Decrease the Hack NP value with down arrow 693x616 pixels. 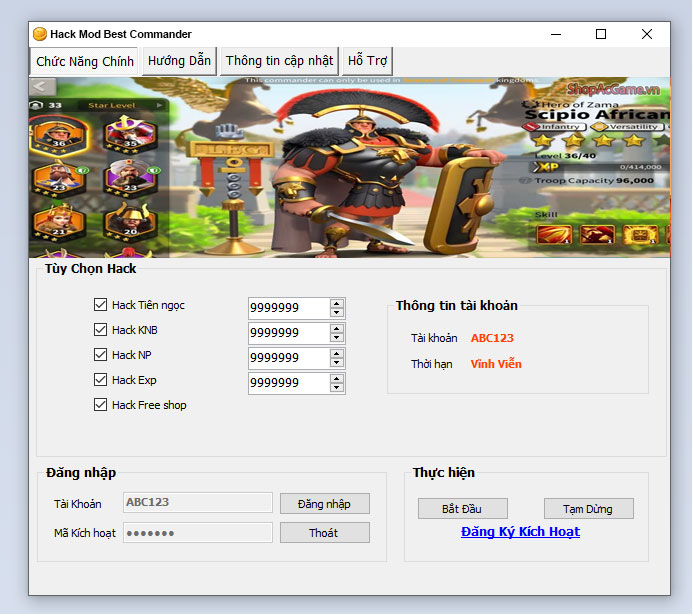[337, 362]
